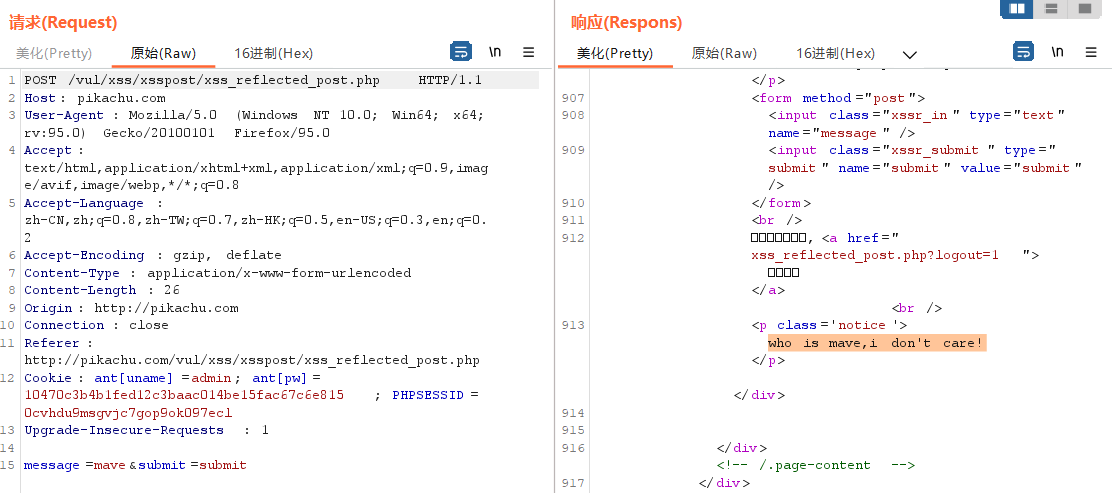Switch Response to 美化(Pretty) tab
This screenshot has width=1112, height=493.
tap(615, 53)
